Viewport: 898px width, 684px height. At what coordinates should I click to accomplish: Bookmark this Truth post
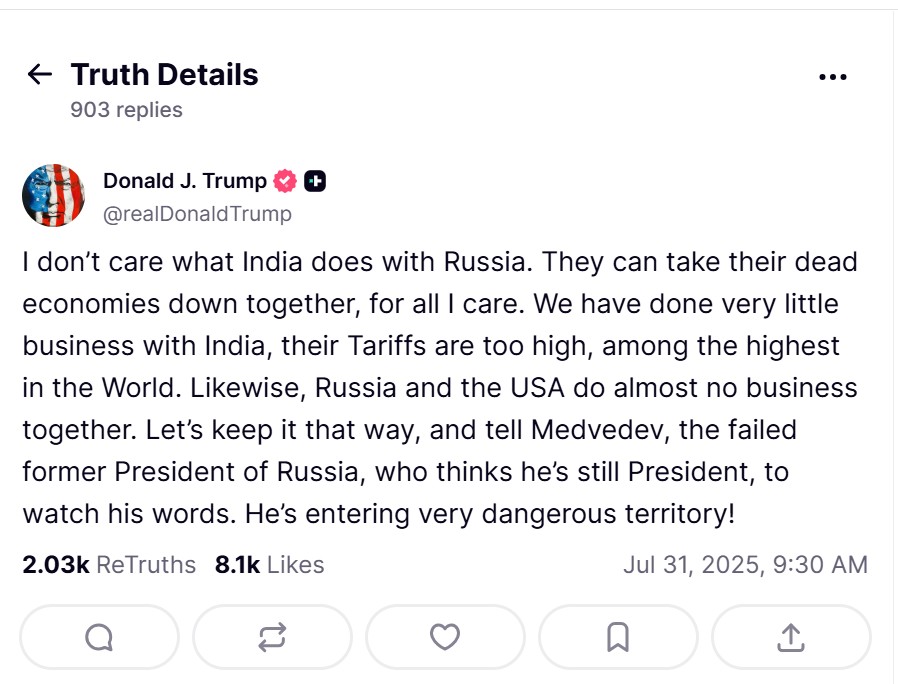point(618,637)
